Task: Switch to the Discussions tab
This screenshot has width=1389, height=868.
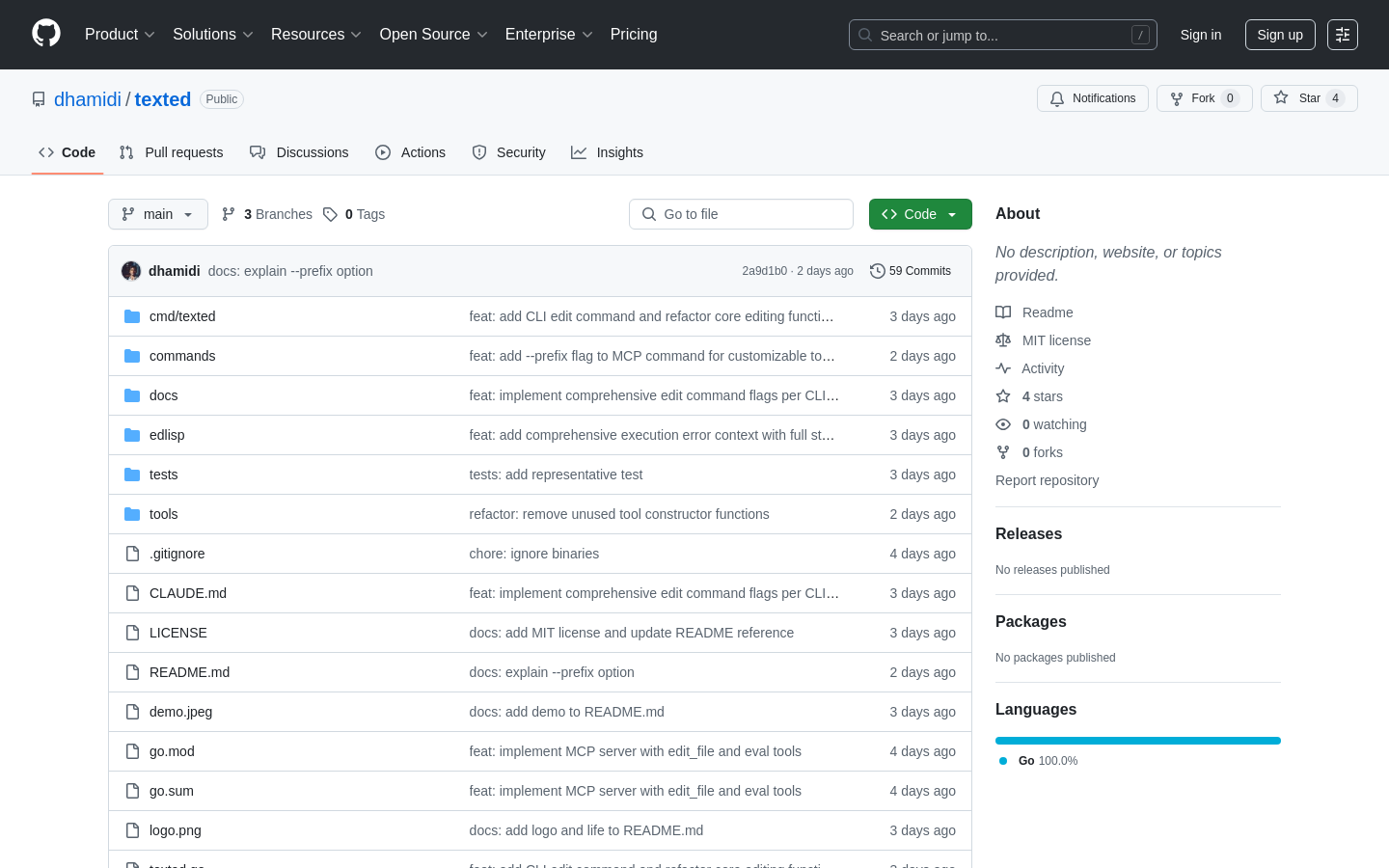Action: coord(299,152)
